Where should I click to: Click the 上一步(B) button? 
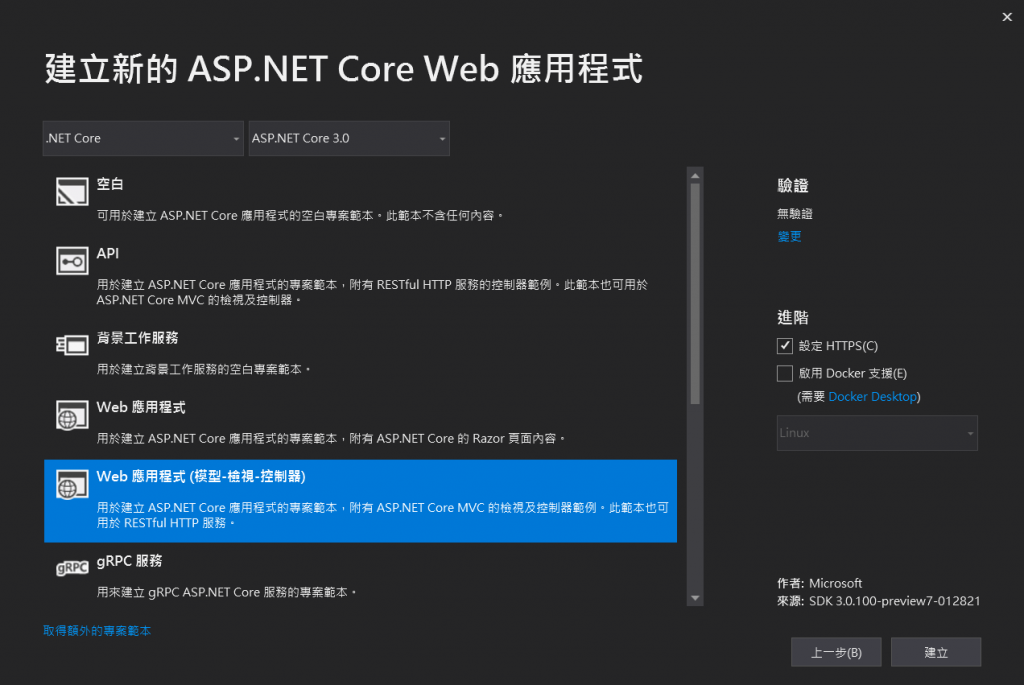[836, 652]
